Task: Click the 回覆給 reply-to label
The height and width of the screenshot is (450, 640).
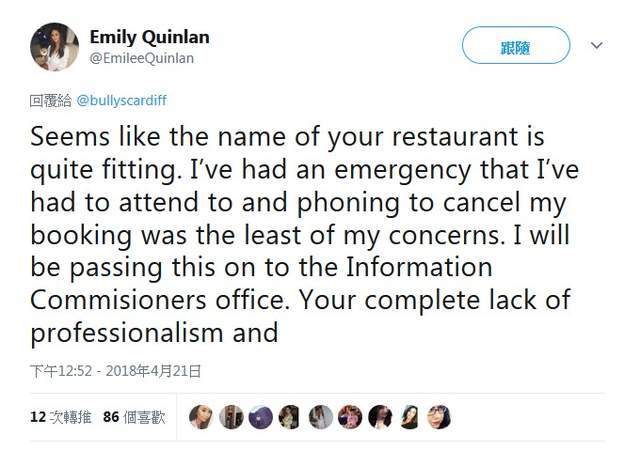Action: [x=51, y=101]
